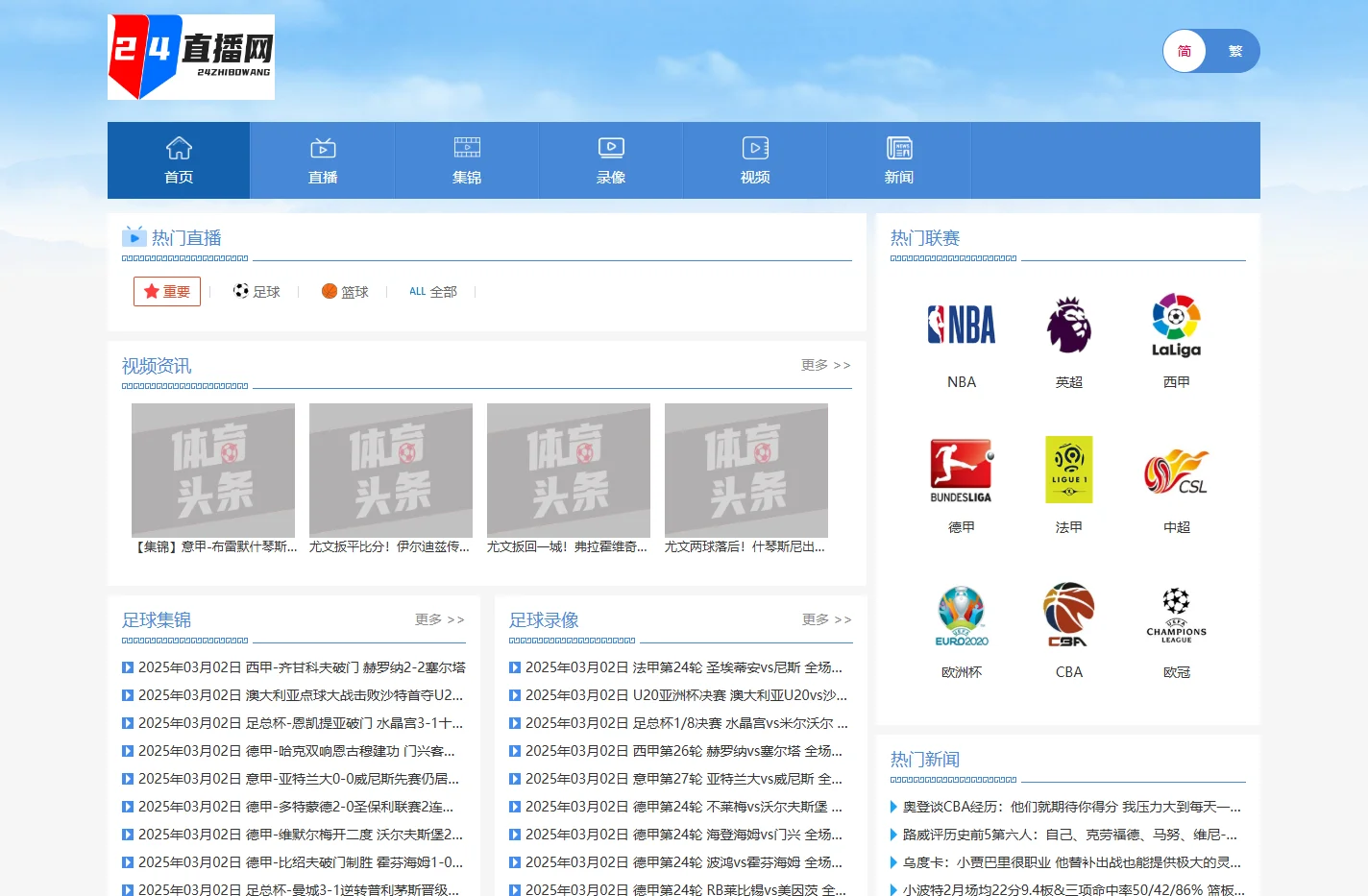The width and height of the screenshot is (1368, 896).
Task: Open replay 德甲第24轮 不莱梅vs沃尔夫斯堡
Action: point(684,806)
